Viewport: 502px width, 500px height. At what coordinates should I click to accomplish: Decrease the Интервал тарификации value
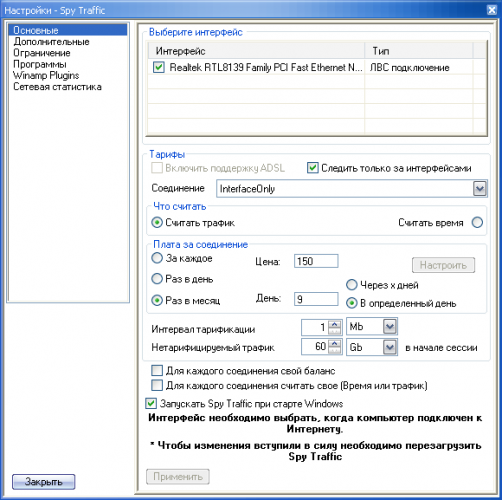335,331
